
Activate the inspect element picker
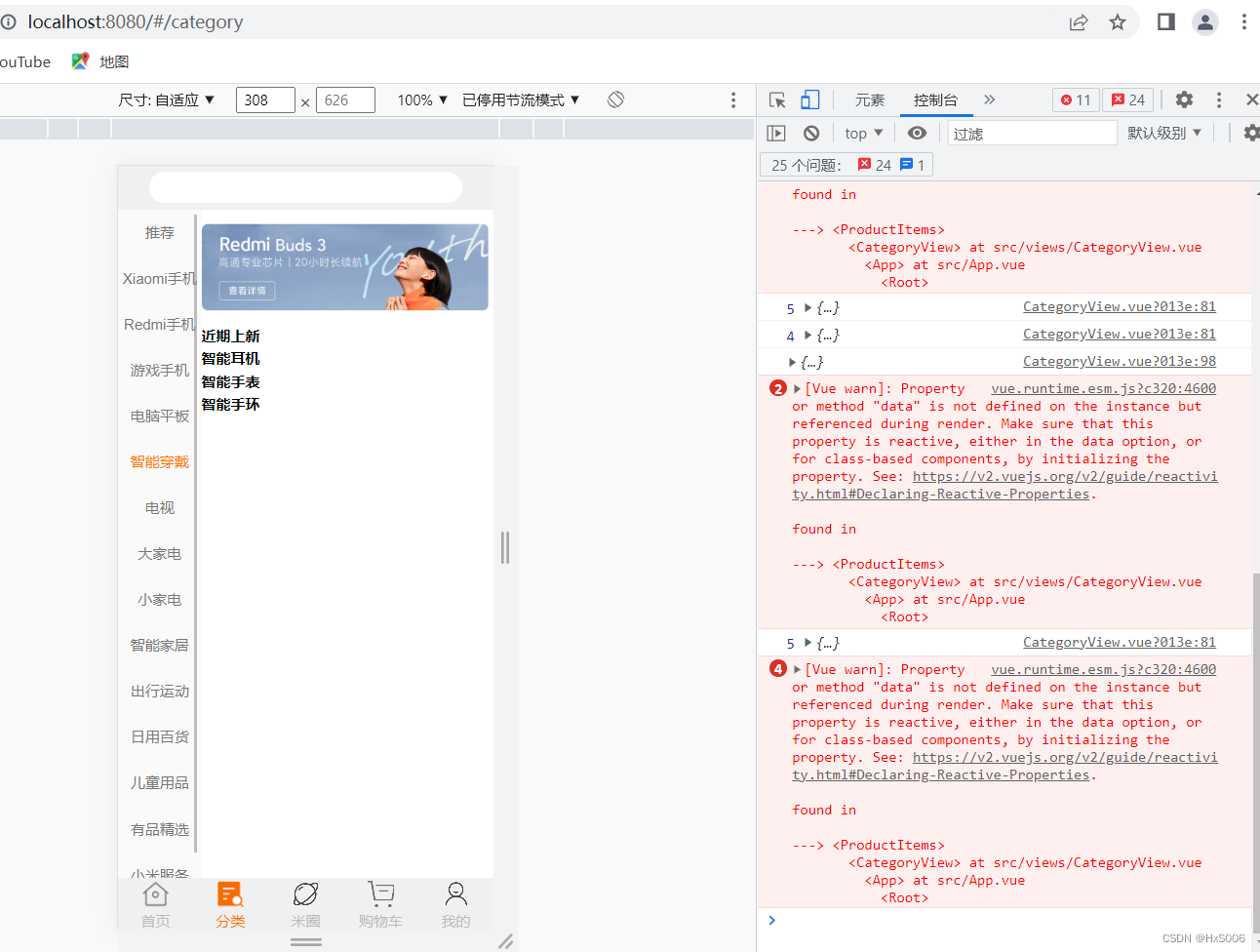(777, 99)
